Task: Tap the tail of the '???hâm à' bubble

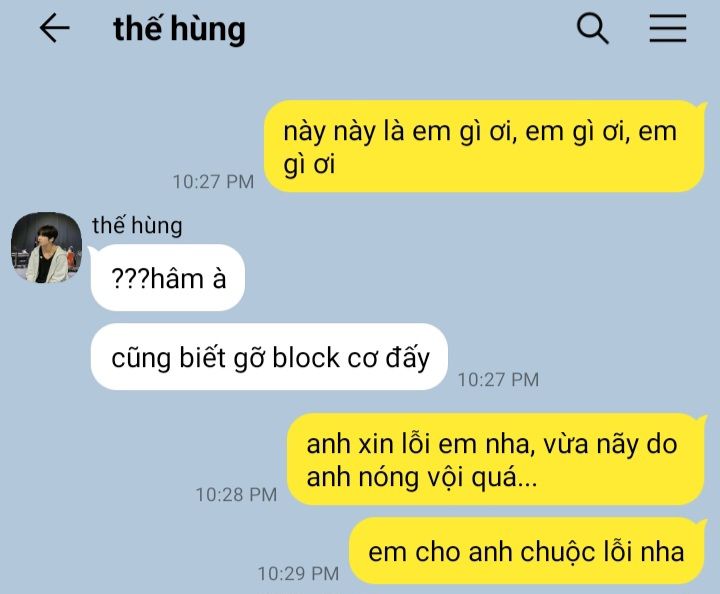Action: pos(91,250)
